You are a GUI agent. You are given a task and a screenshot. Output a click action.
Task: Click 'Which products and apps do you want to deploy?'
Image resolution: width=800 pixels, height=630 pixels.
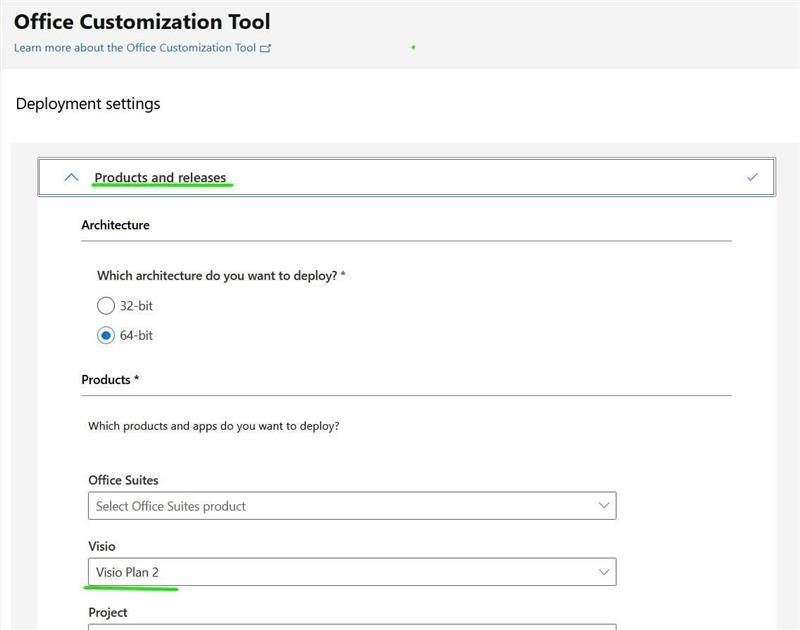pos(213,426)
